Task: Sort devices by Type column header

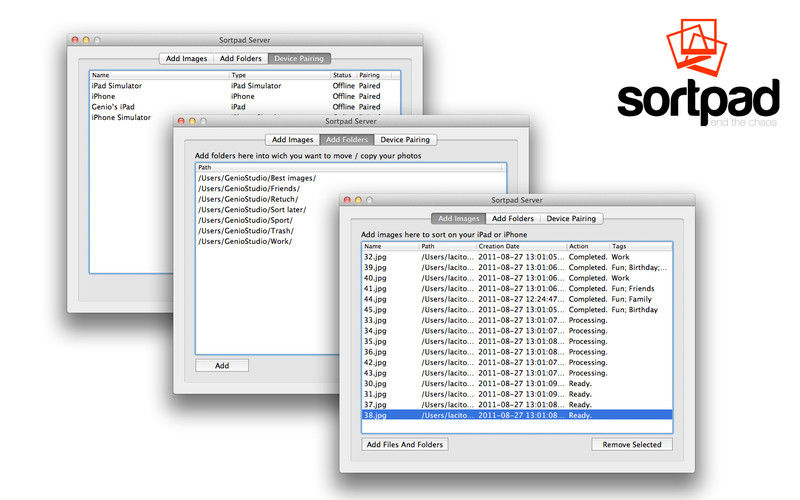Action: click(280, 75)
